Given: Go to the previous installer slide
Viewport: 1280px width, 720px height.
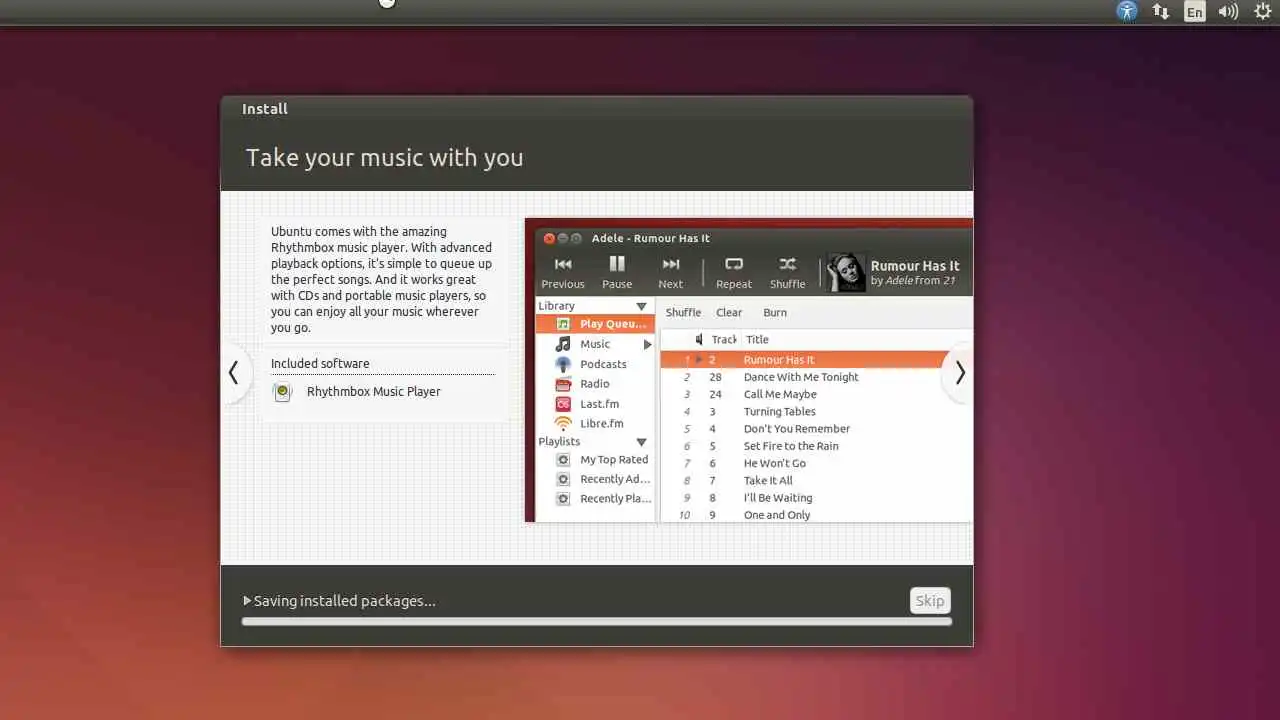Looking at the screenshot, I should pyautogui.click(x=234, y=373).
